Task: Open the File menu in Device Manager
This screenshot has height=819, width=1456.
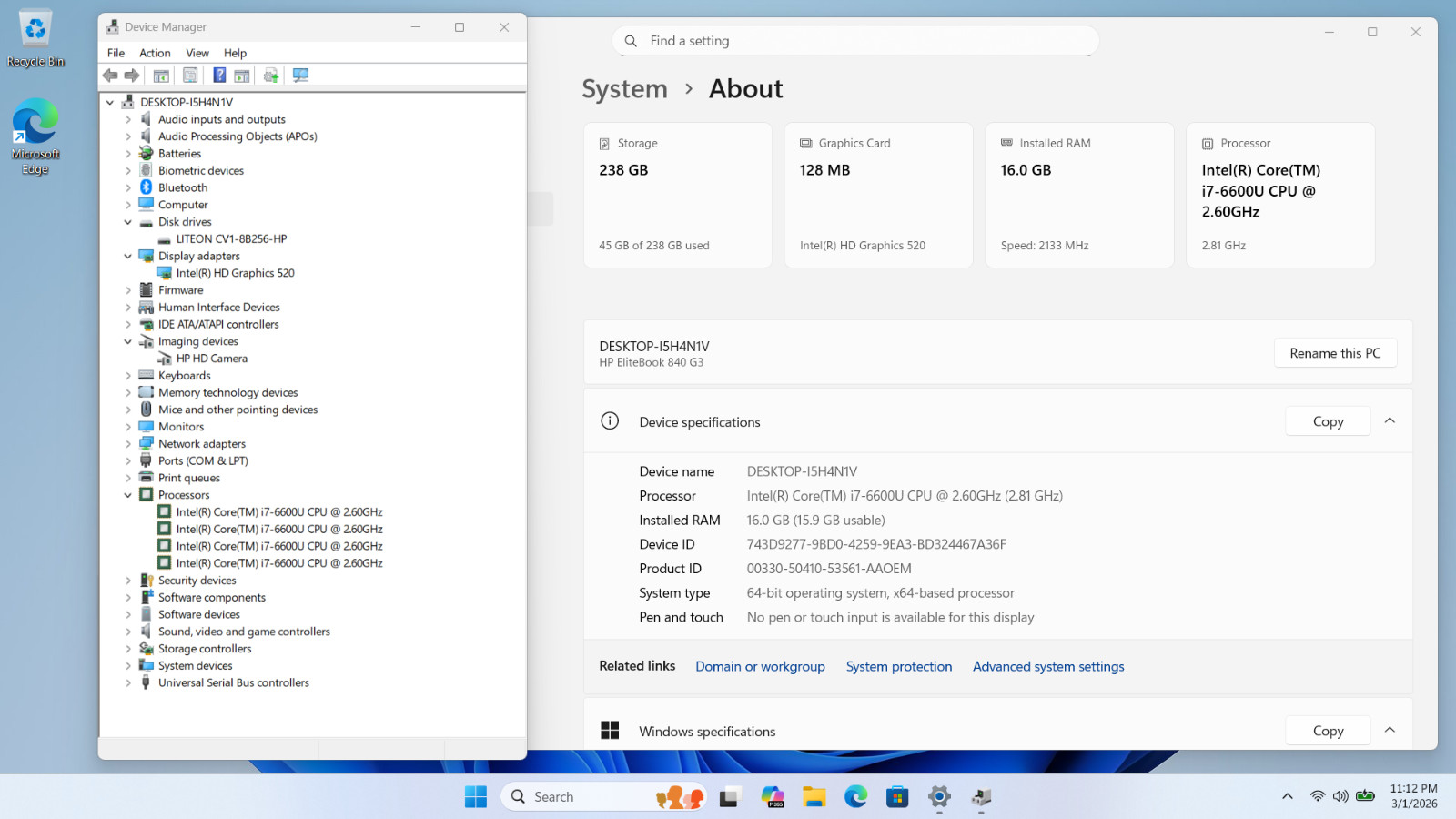Action: click(x=116, y=53)
